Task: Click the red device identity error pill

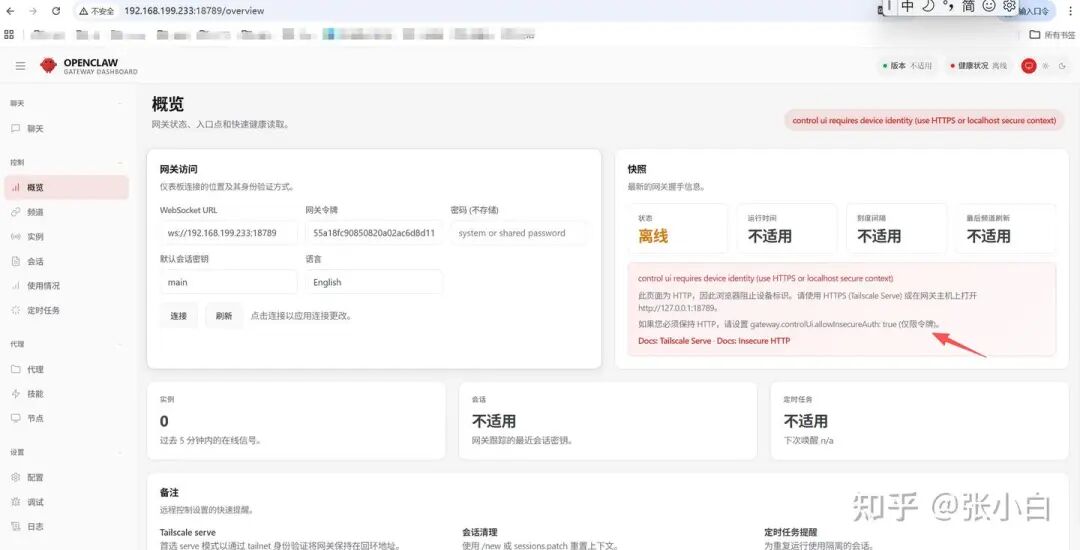Action: coord(924,120)
